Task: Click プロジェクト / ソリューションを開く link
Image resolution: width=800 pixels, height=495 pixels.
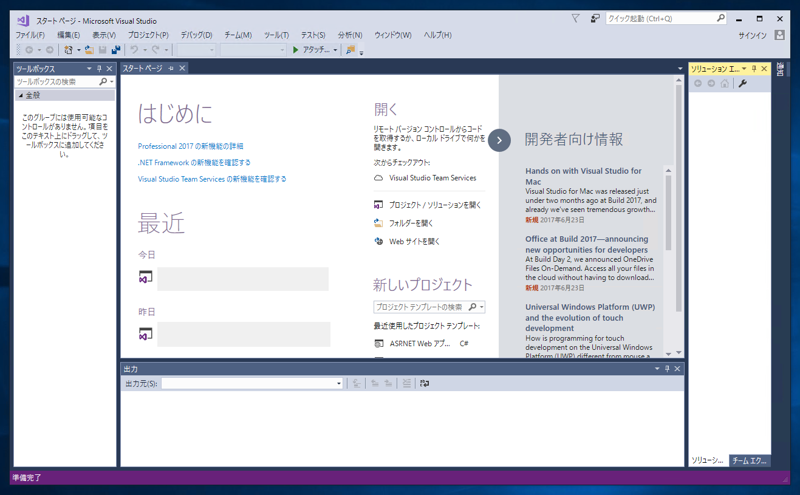Action: [x=435, y=205]
